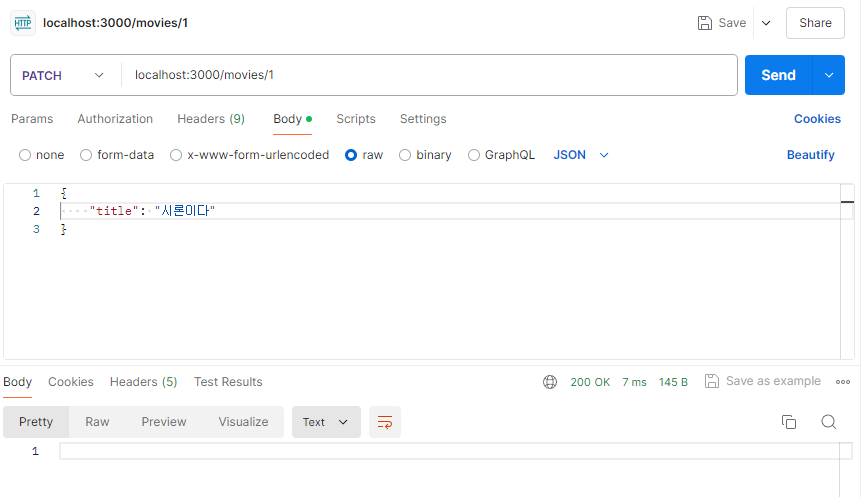
Task: Open the Save options dropdown arrow
Action: 766,23
